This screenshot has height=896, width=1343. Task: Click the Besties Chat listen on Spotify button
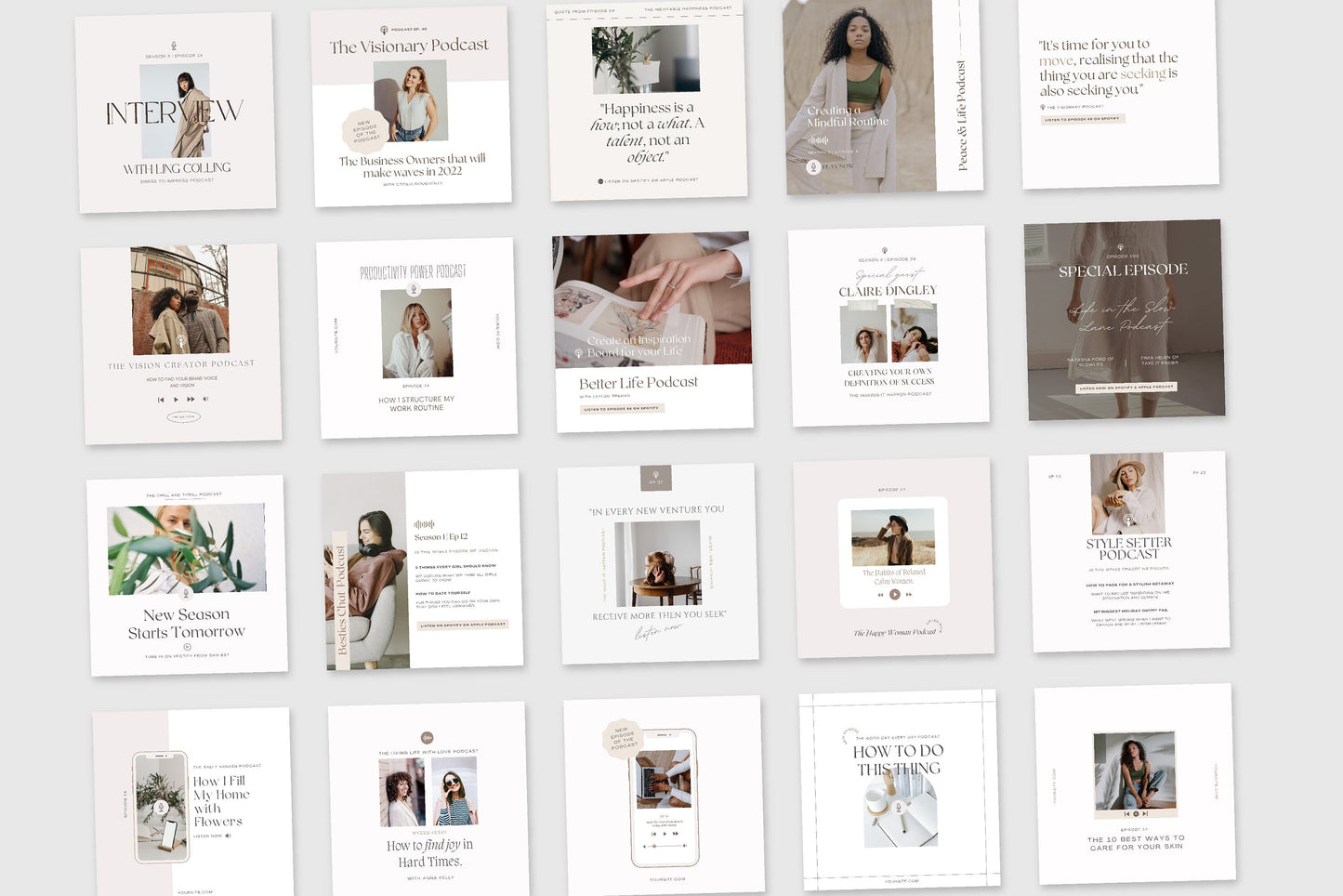(x=462, y=625)
